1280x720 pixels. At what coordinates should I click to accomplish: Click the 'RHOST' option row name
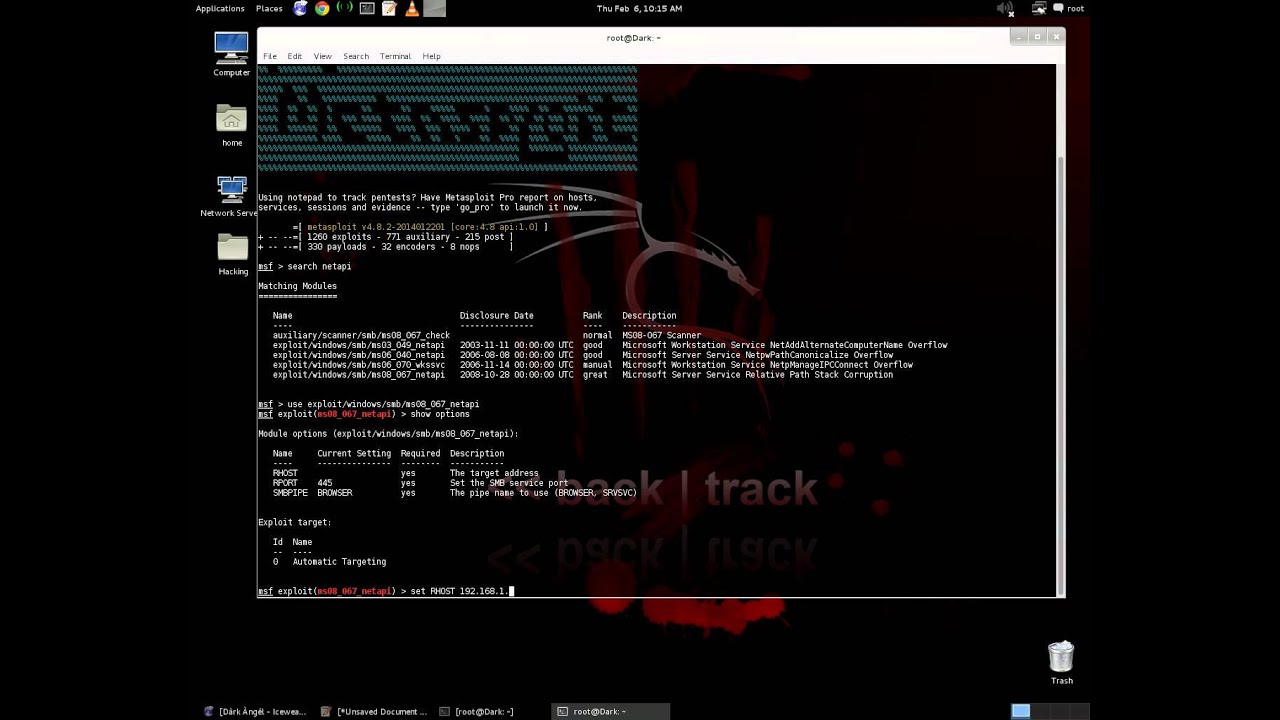click(285, 473)
